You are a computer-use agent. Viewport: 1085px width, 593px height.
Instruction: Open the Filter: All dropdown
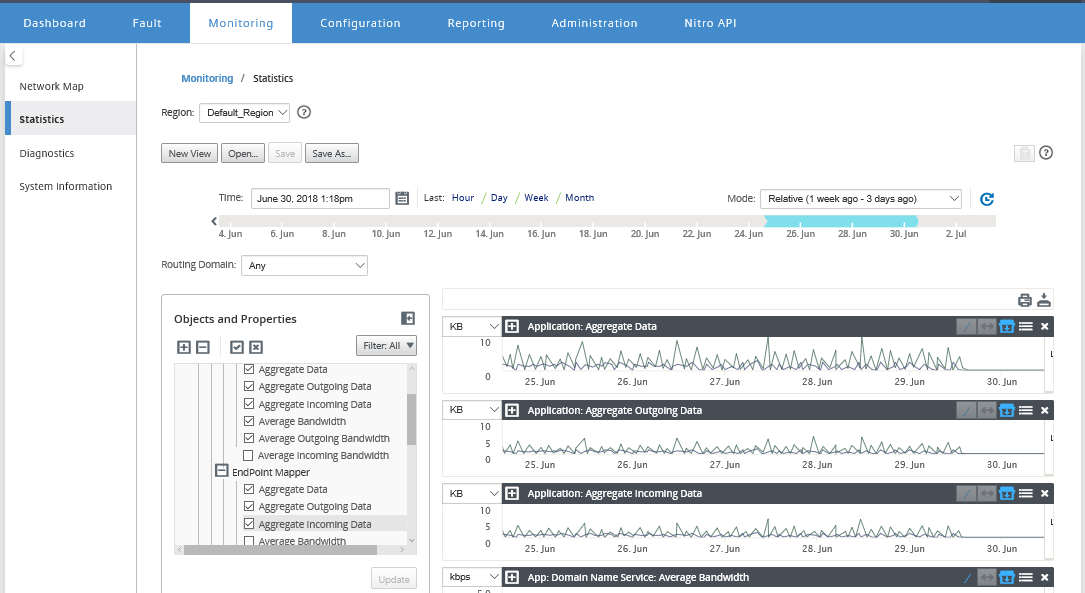click(x=386, y=345)
